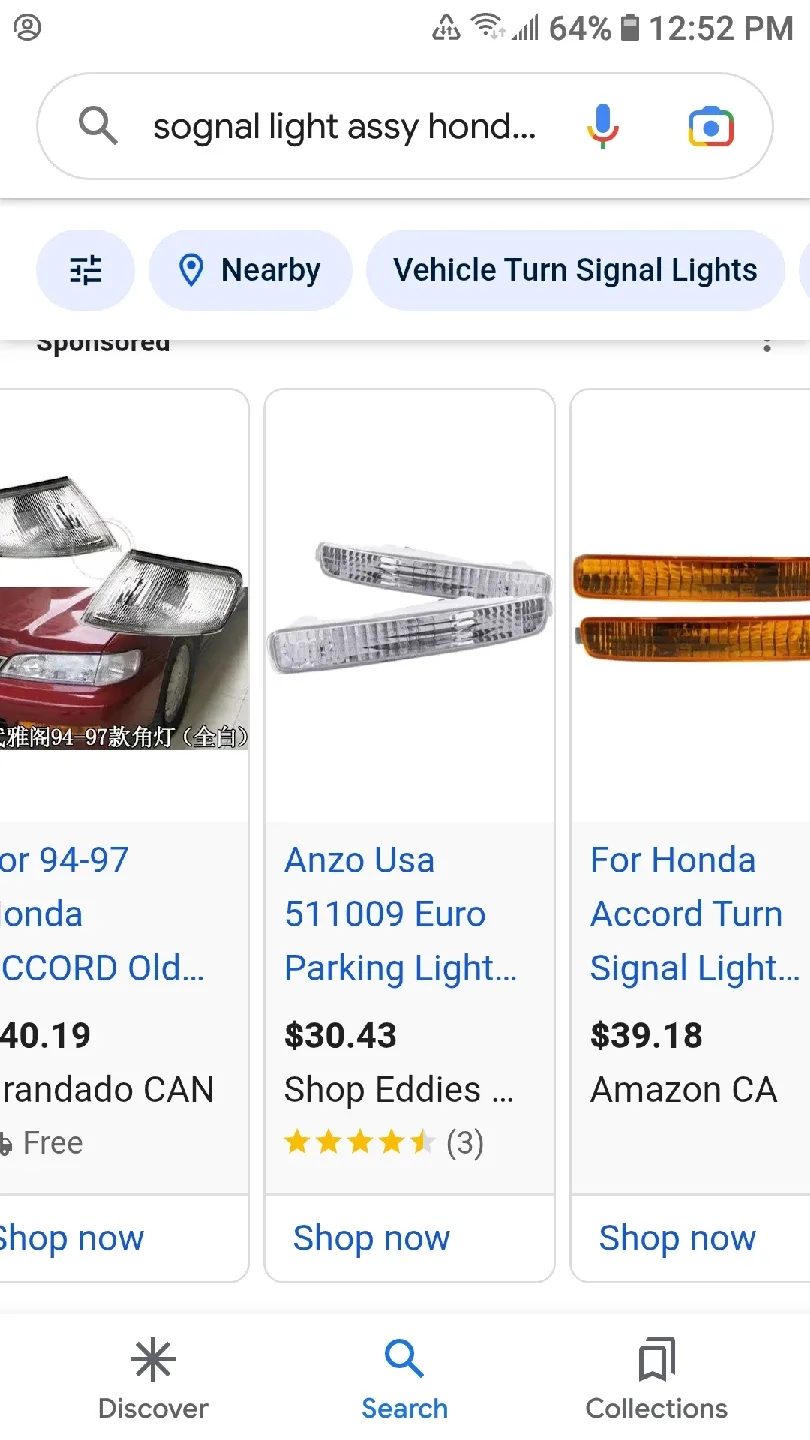This screenshot has height=1440, width=810.
Task: Tap the amber turn signal product image
Action: pyautogui.click(x=692, y=606)
